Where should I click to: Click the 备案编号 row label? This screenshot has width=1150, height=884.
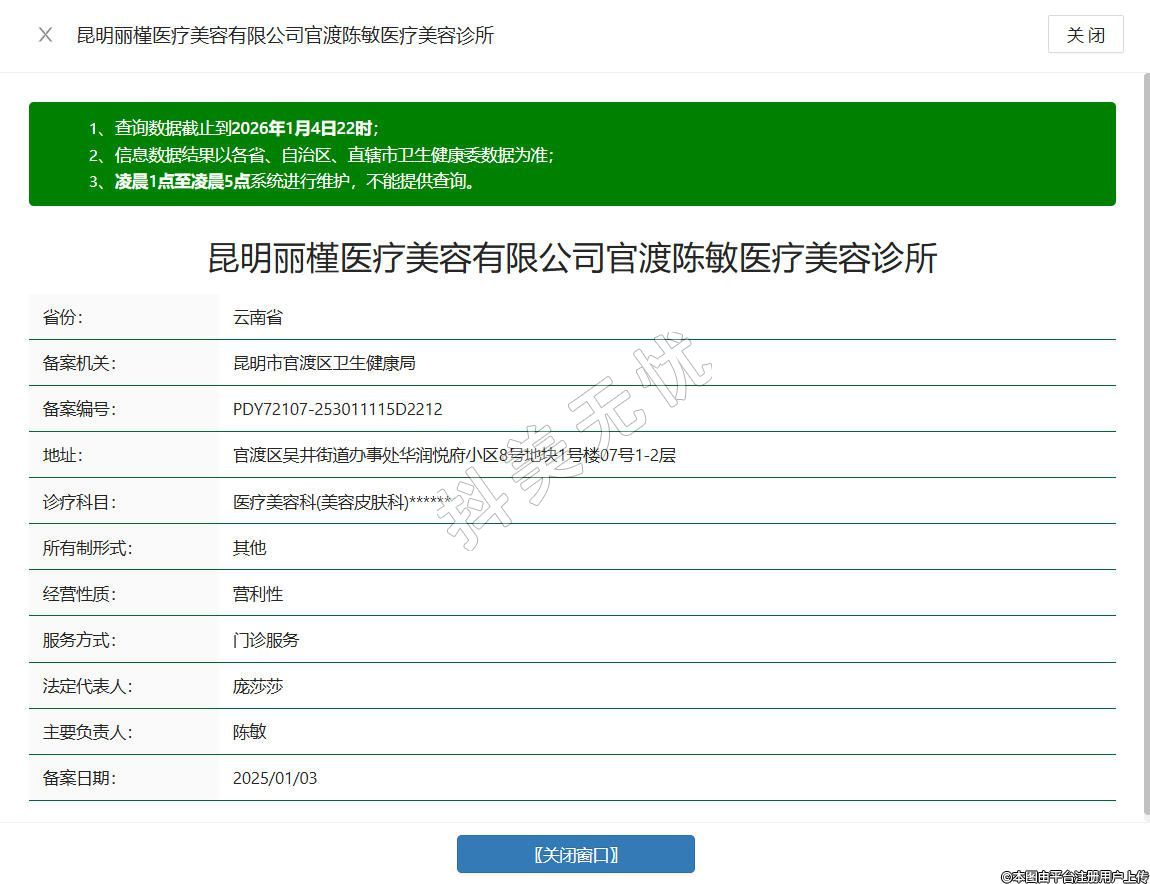79,409
